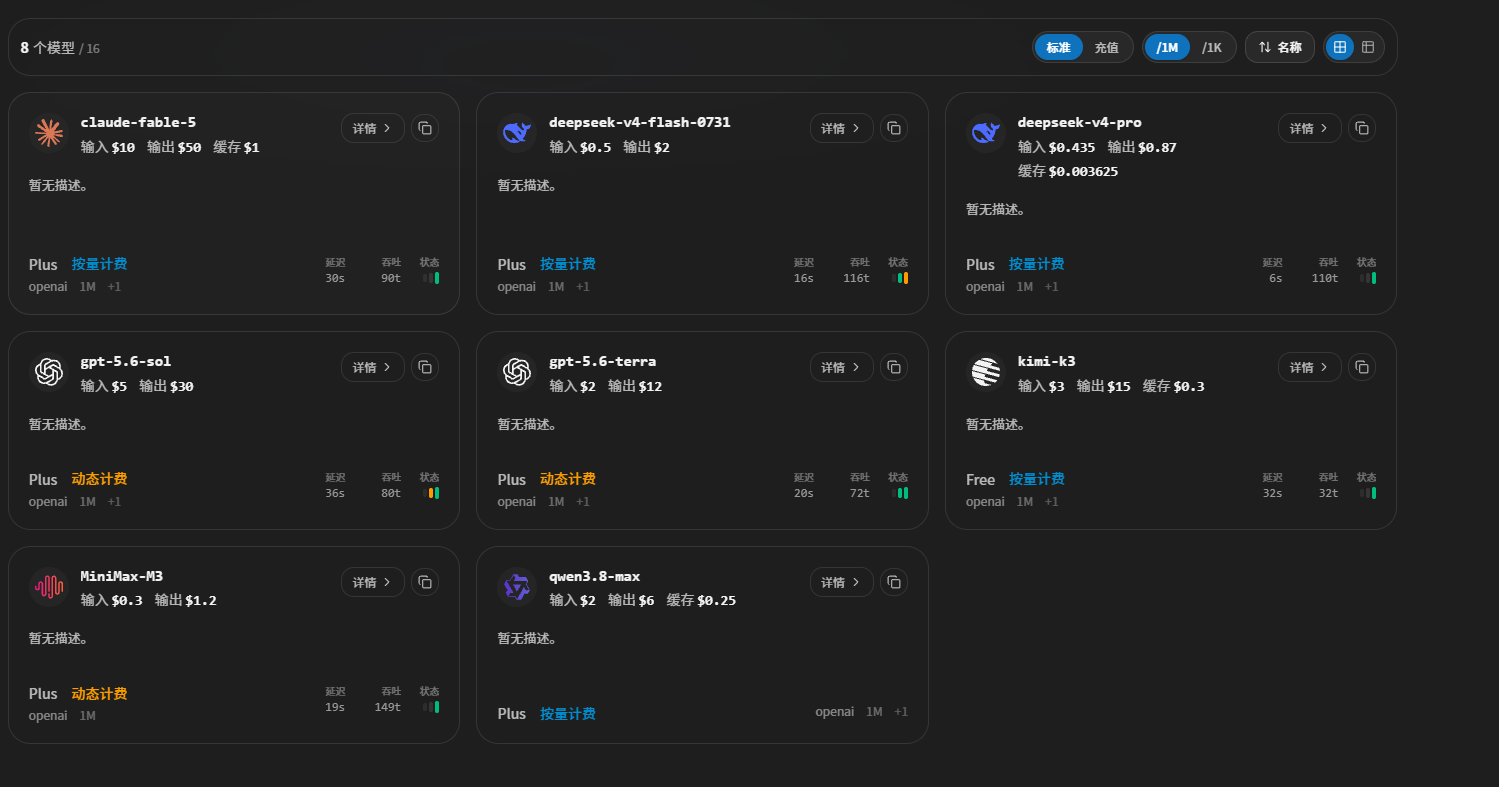This screenshot has width=1499, height=787.
Task: Select the 标准 pricing mode
Action: tap(1059, 47)
